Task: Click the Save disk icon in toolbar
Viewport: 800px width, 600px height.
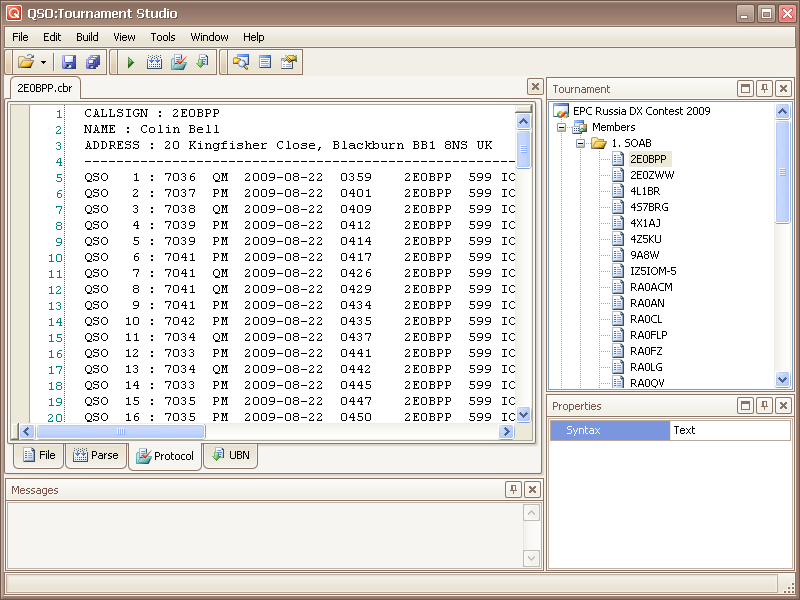Action: pos(69,62)
